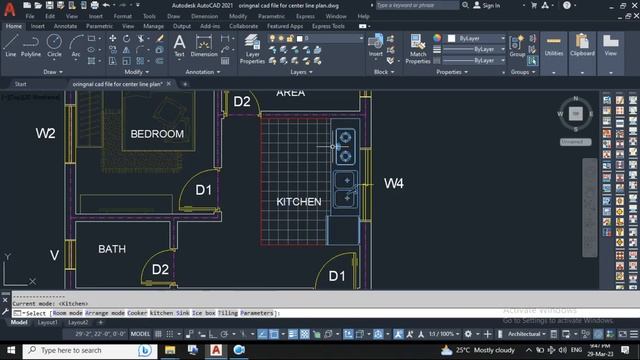Select the Circle tool
Viewport: 640px width, 360px height.
click(x=54, y=45)
